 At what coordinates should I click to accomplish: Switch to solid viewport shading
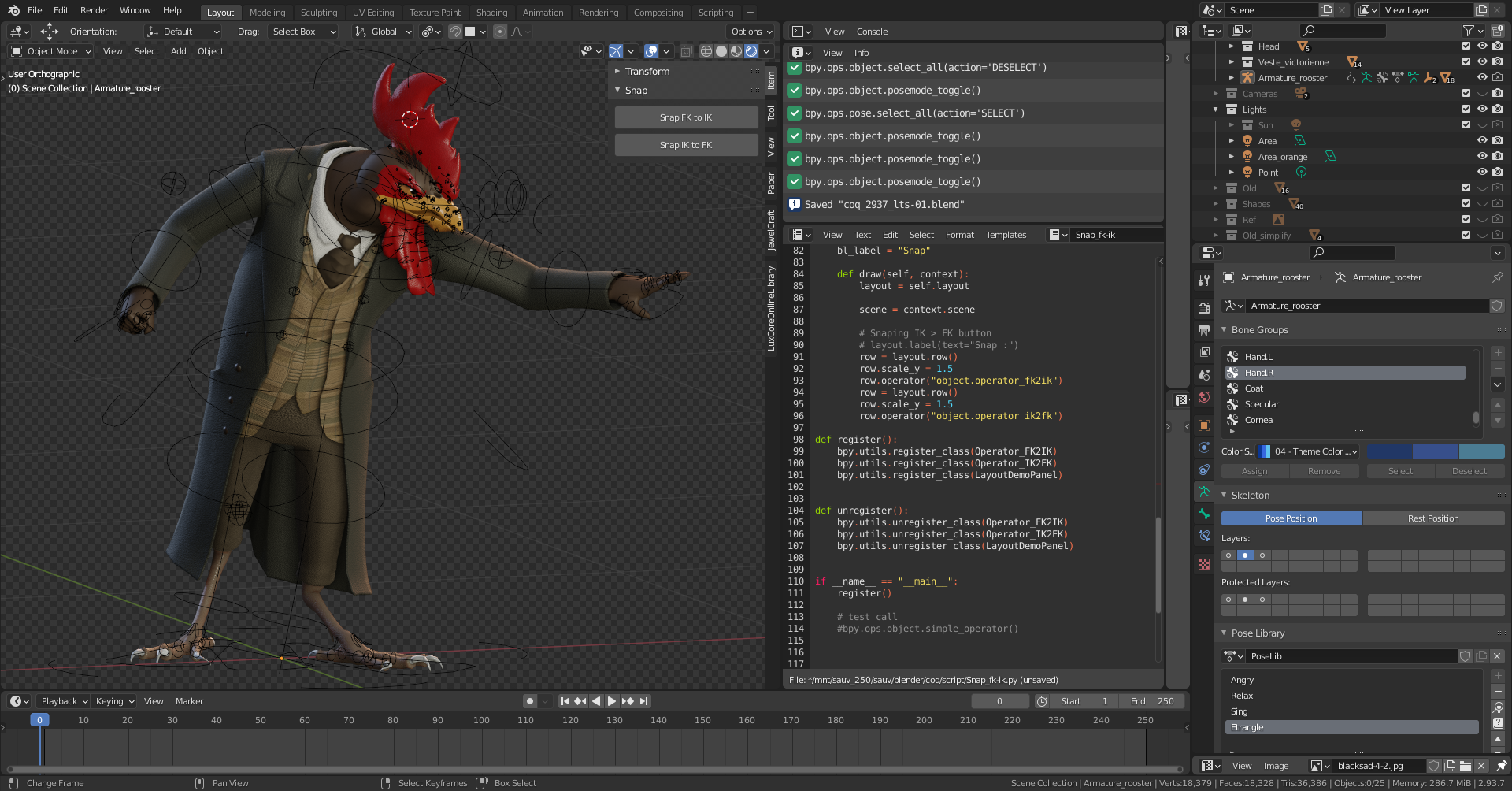tap(721, 51)
